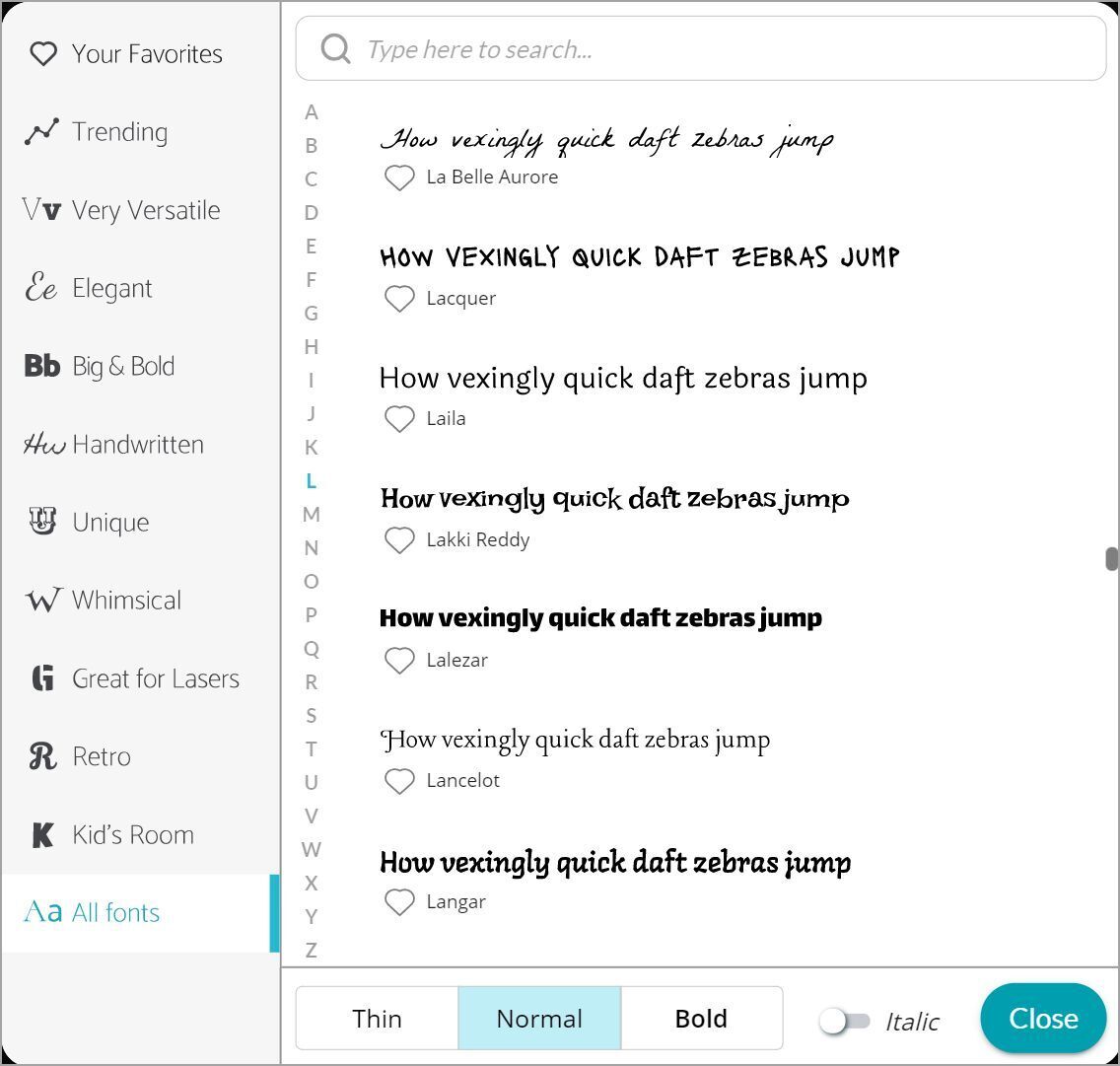Image resolution: width=1120 pixels, height=1066 pixels.
Task: Jump to letter P in index
Action: [311, 614]
